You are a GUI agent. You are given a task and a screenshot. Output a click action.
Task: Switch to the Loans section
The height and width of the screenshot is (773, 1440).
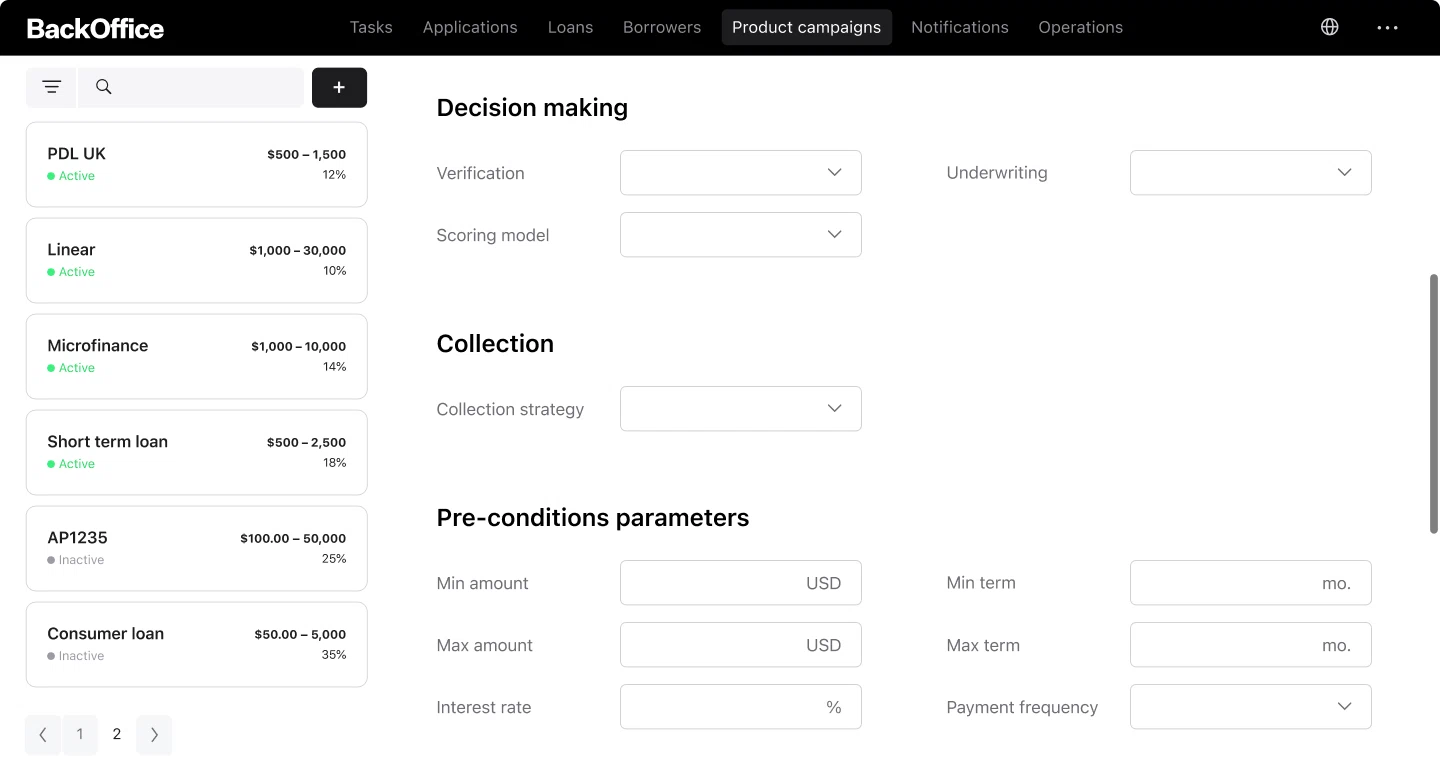[570, 27]
